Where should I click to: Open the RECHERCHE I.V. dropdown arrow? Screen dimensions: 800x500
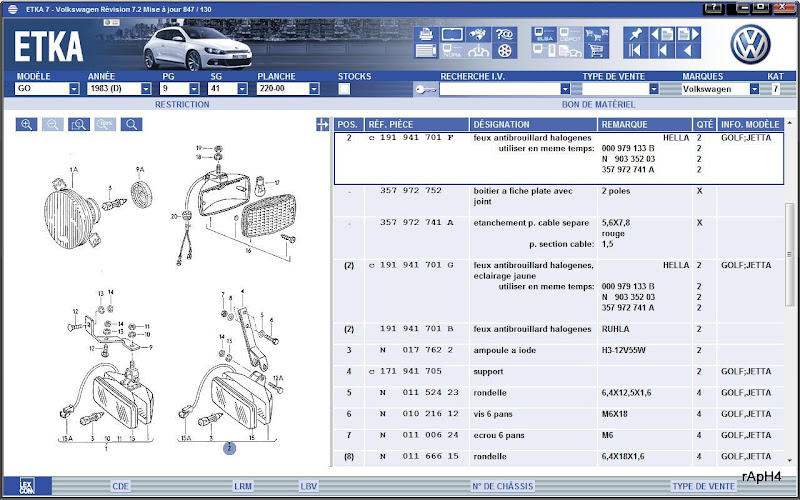pos(565,89)
